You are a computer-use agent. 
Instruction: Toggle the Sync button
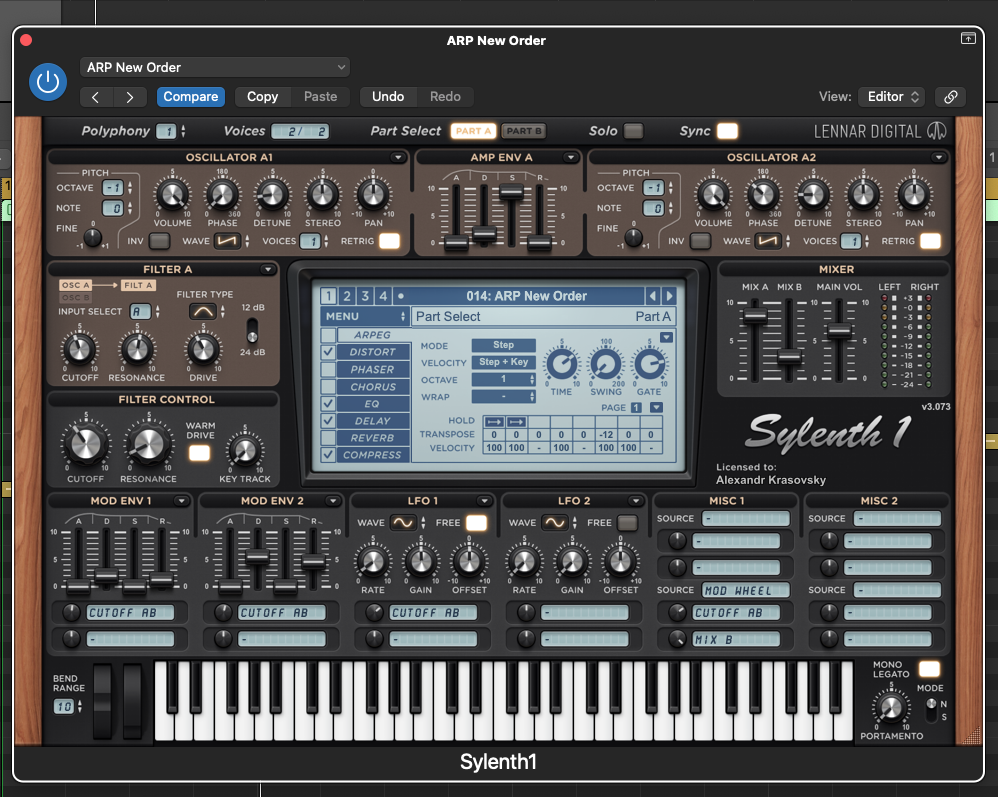click(727, 131)
